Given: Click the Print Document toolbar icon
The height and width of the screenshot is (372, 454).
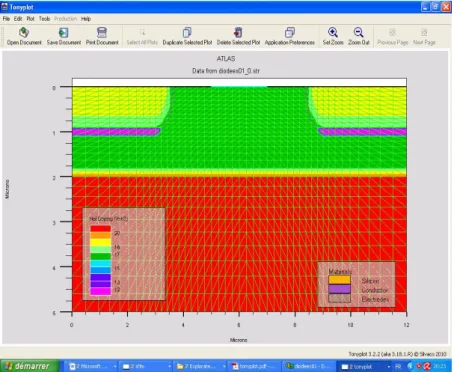Looking at the screenshot, I should pyautogui.click(x=102, y=32).
